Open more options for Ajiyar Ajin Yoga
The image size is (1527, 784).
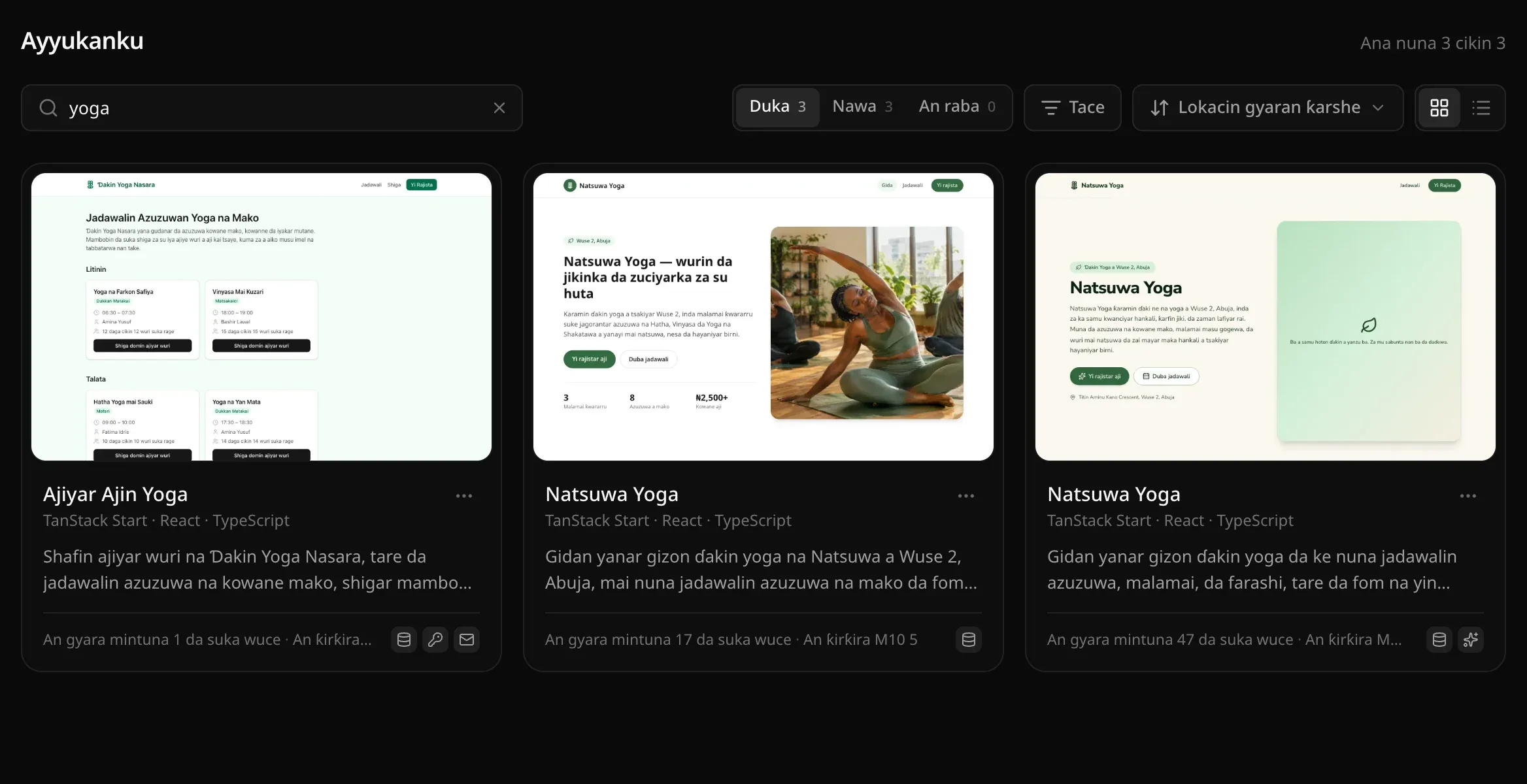tap(464, 496)
